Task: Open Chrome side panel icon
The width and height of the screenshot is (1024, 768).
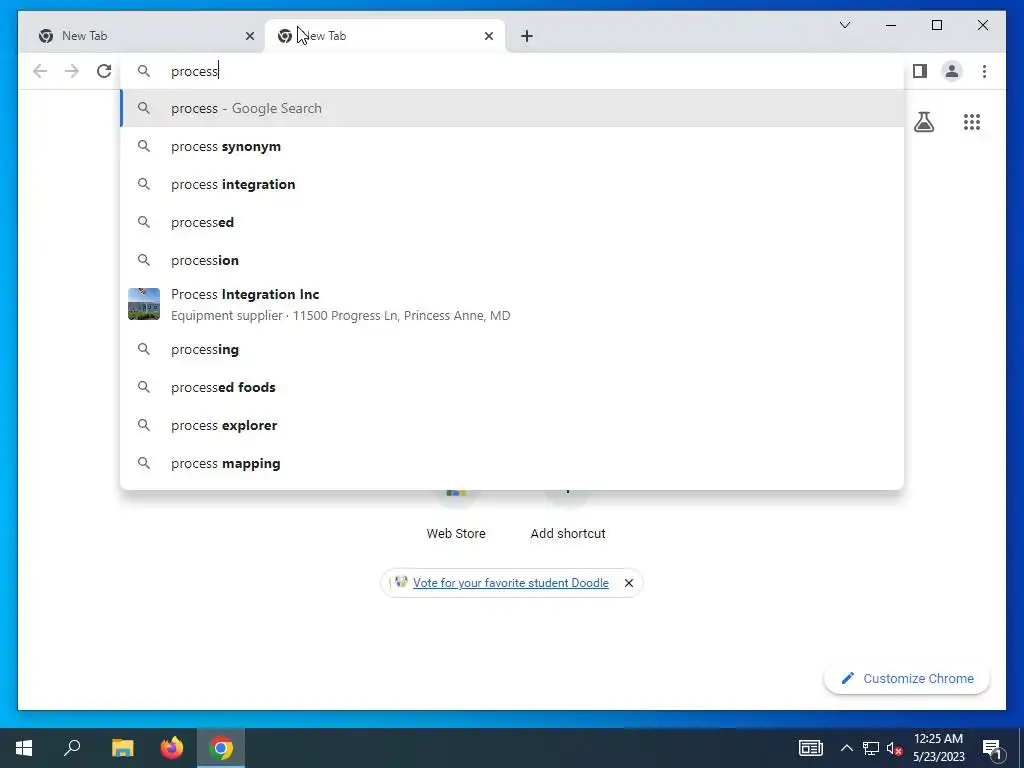Action: pos(920,71)
